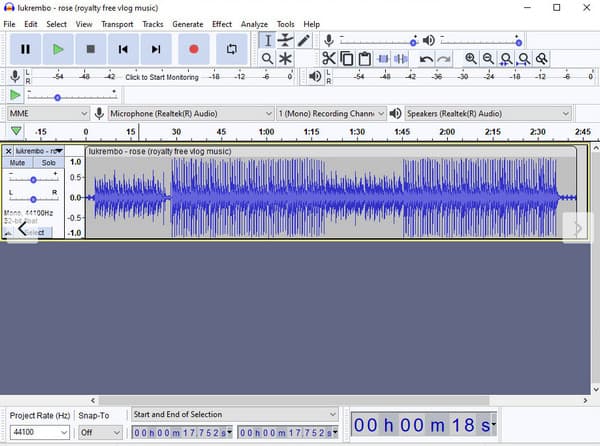This screenshot has height=446, width=600.
Task: Open the Mono Recording Channels dropdown
Action: pos(331,114)
